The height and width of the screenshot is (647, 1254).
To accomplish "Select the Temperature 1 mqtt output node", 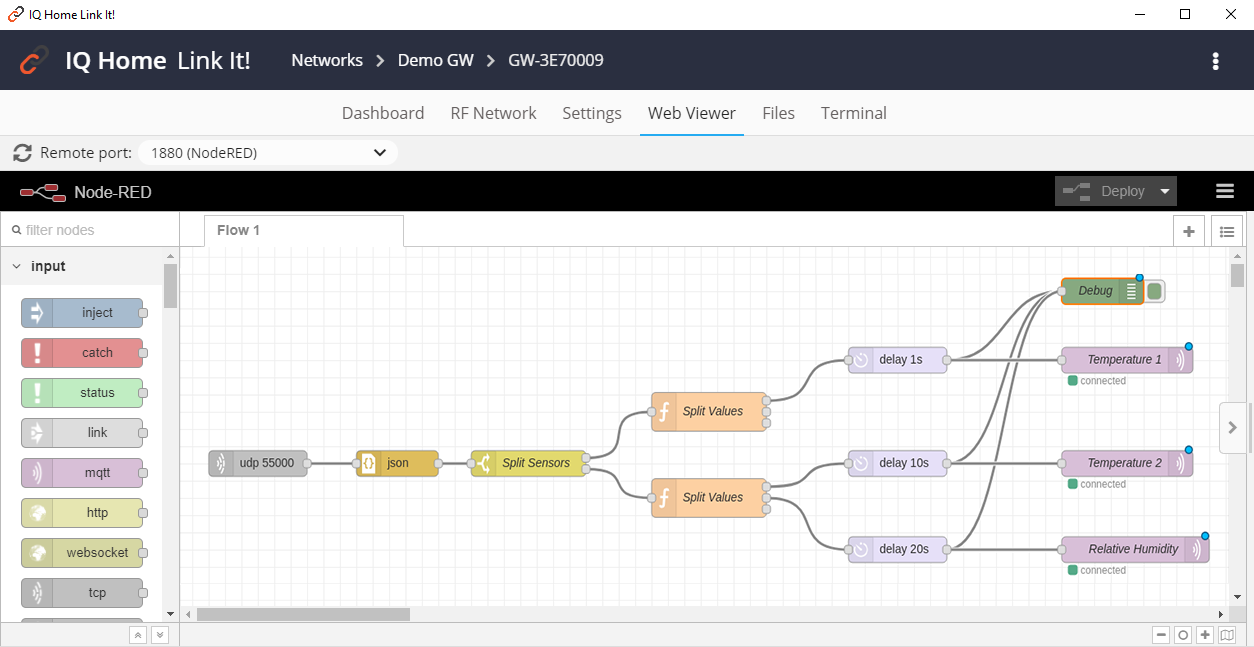I will [1127, 359].
